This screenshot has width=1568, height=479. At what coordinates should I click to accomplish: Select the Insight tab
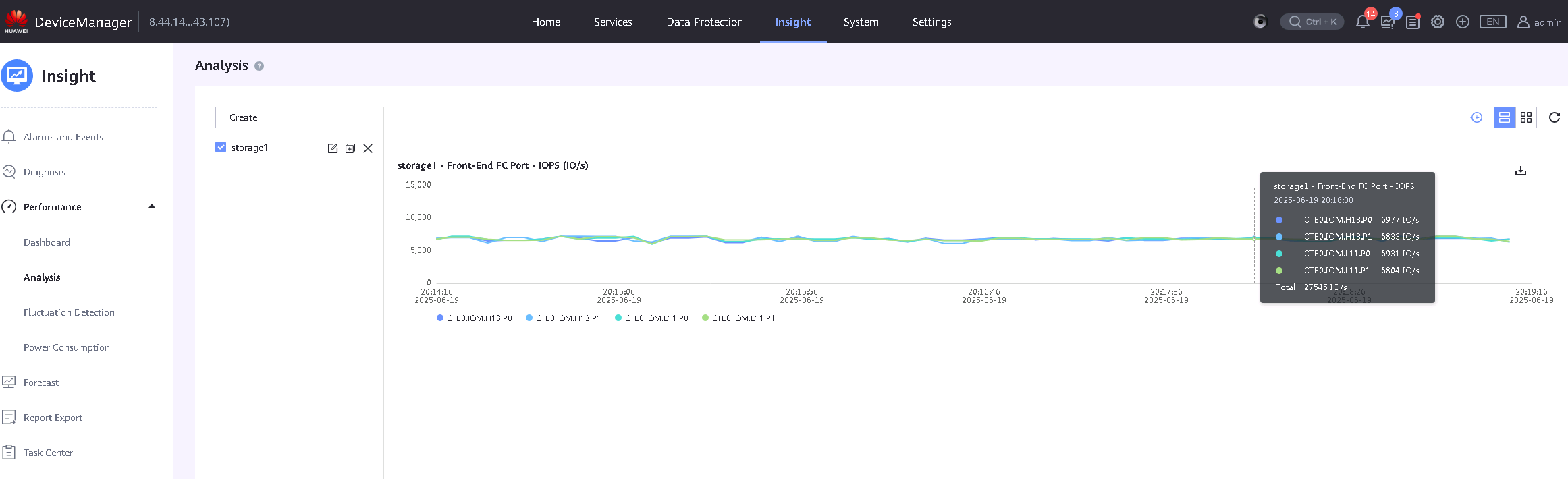point(792,22)
